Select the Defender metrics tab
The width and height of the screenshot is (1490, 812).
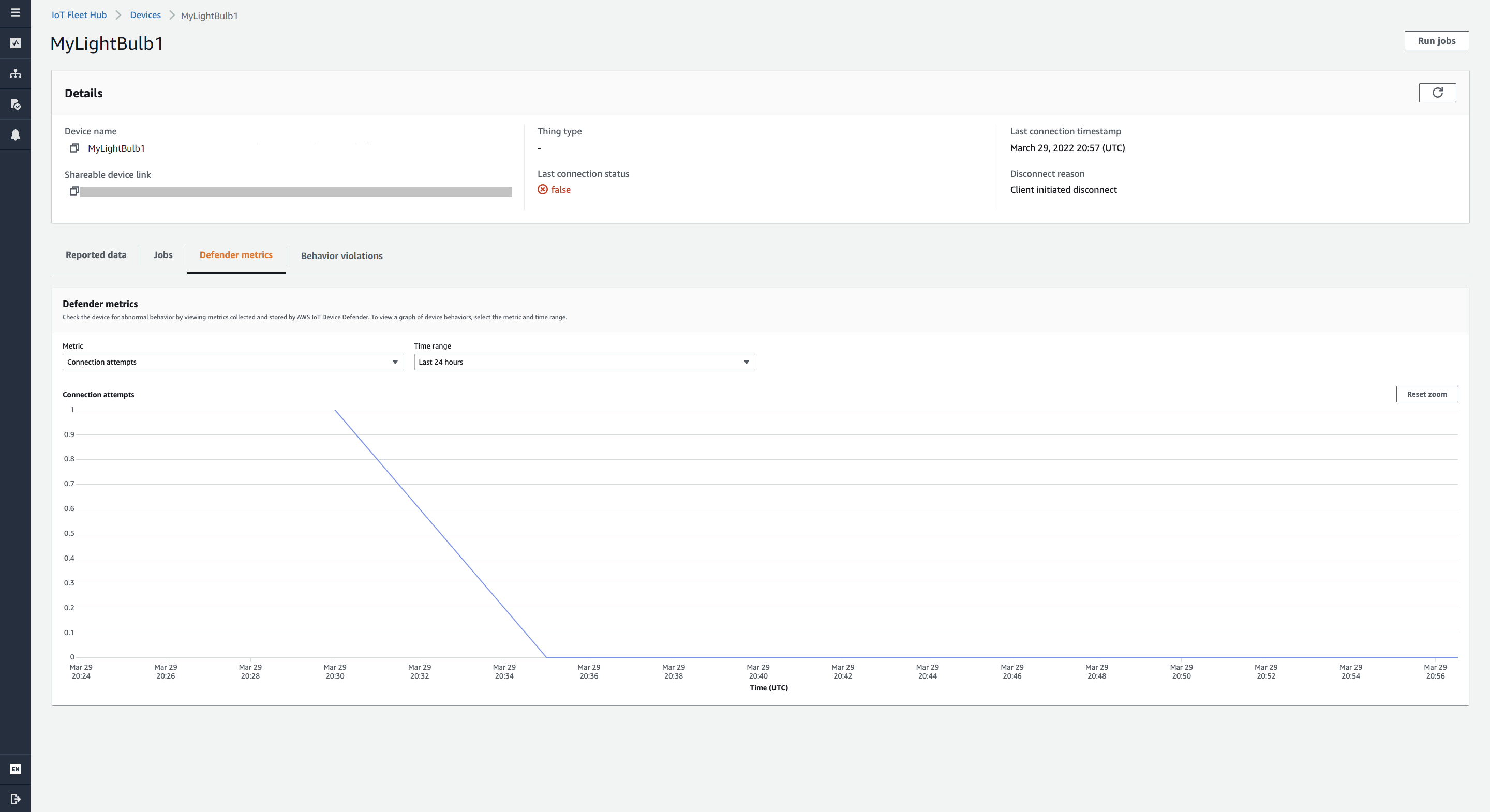click(236, 255)
